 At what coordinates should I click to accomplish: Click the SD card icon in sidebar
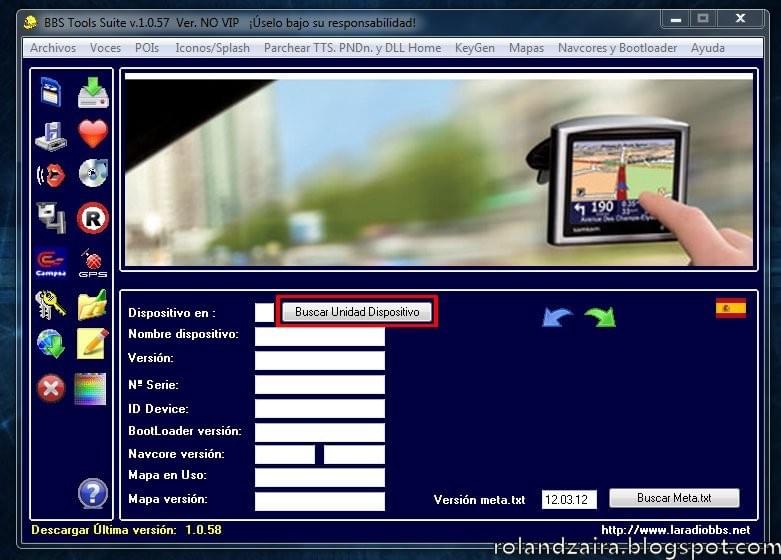click(51, 92)
